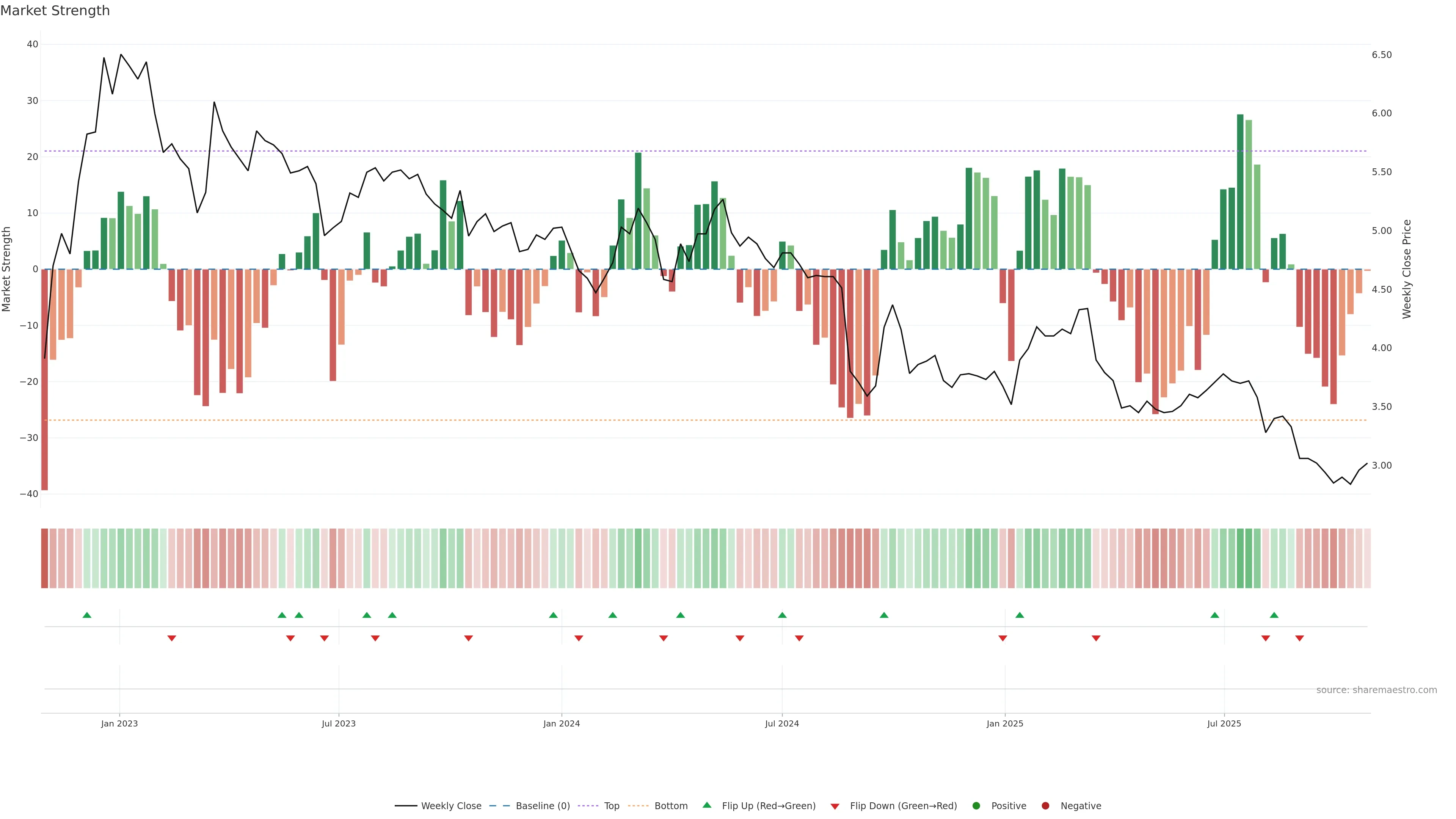Click the Jan 2024 x-axis label
The width and height of the screenshot is (1456, 819).
[561, 723]
